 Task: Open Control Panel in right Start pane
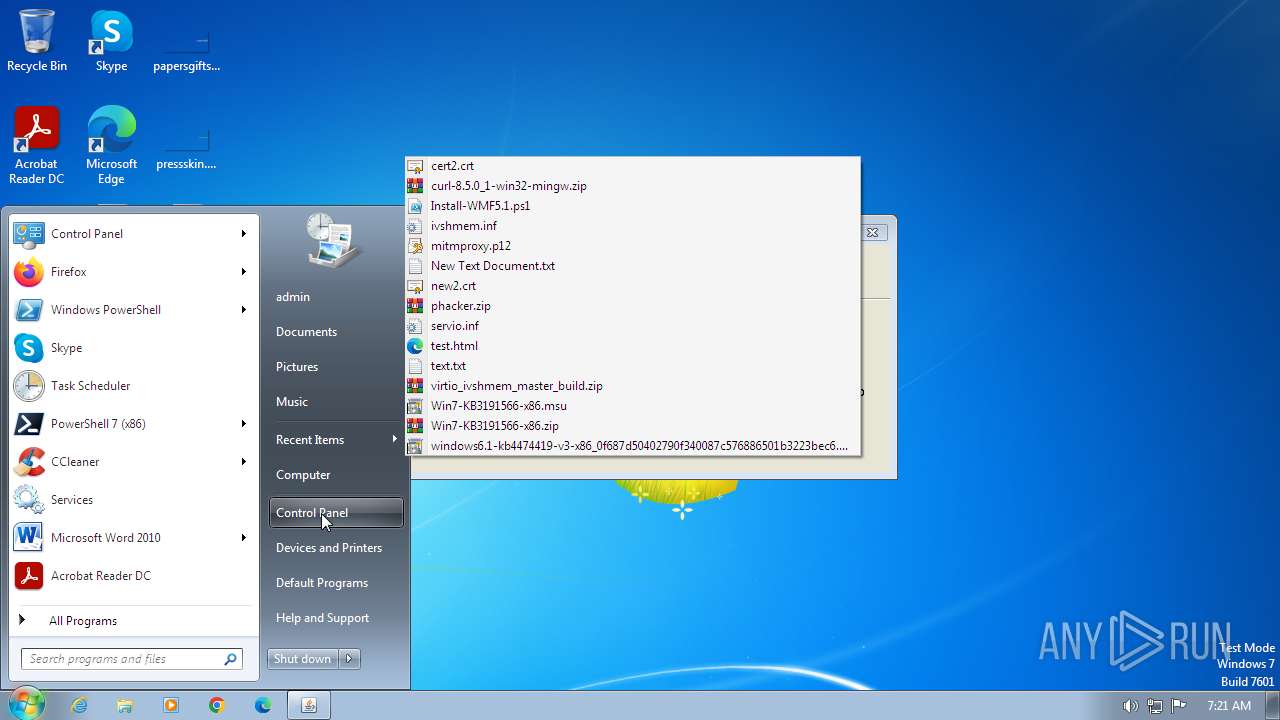pyautogui.click(x=336, y=513)
